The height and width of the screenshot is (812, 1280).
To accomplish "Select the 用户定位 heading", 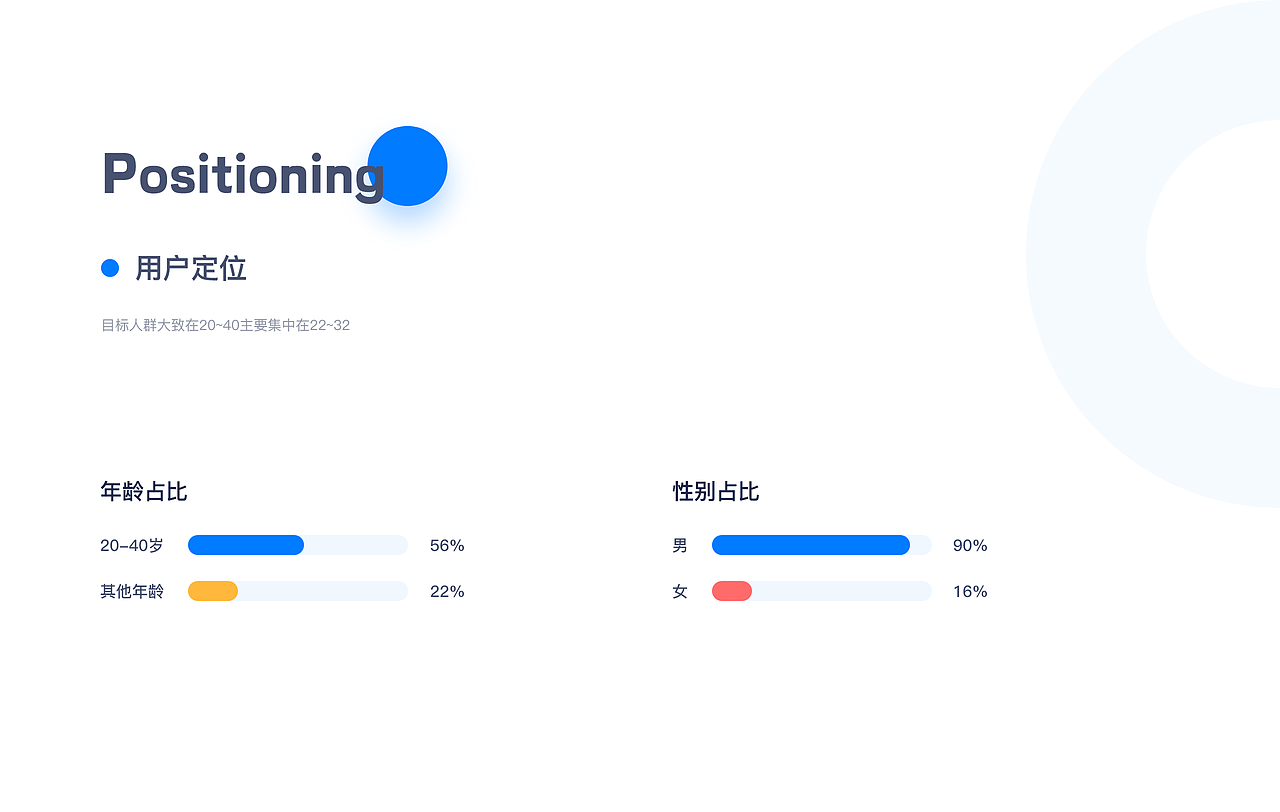I will pos(191,268).
